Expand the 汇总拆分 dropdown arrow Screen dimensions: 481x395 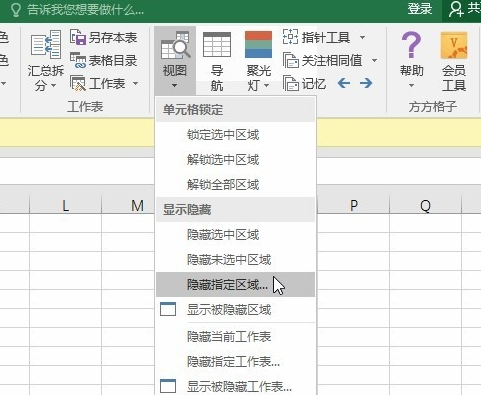[53, 86]
